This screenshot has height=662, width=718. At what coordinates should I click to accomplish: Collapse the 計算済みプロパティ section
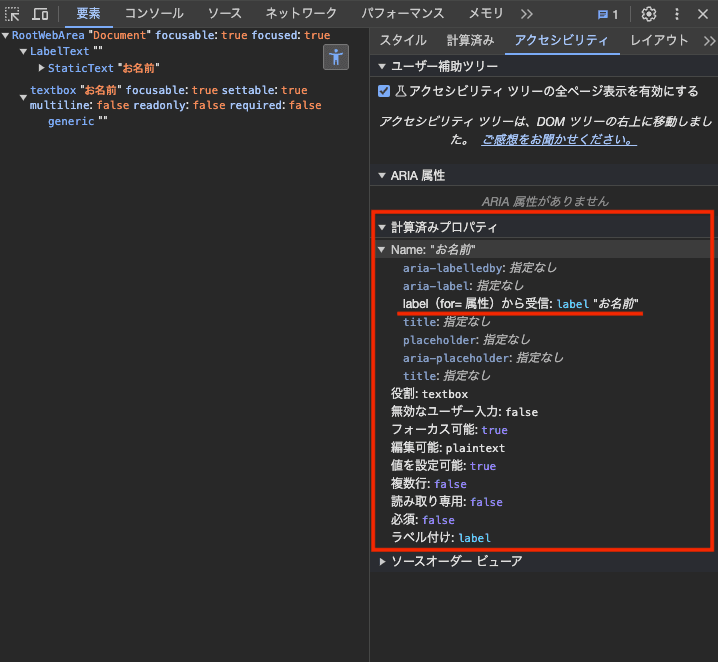pyautogui.click(x=382, y=228)
